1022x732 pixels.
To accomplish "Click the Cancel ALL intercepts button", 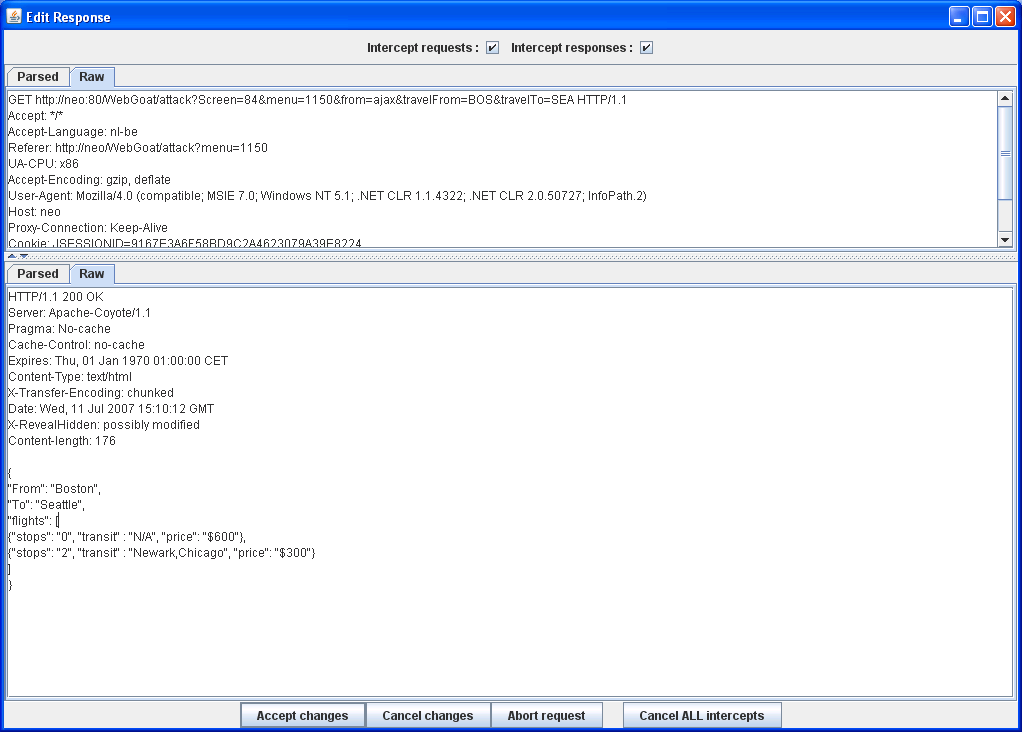I will [701, 716].
